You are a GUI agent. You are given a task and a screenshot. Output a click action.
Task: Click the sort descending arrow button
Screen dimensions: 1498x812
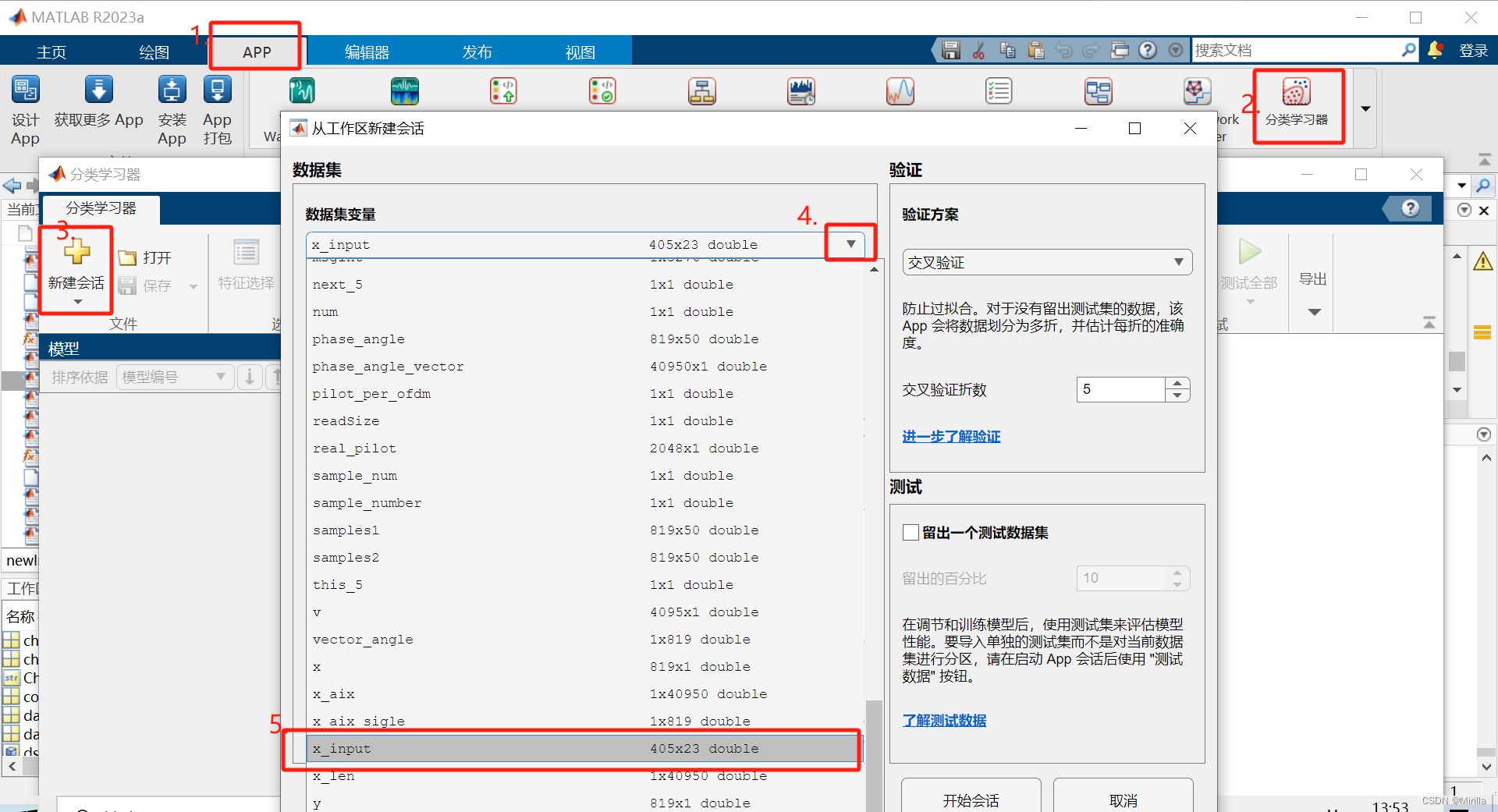250,377
